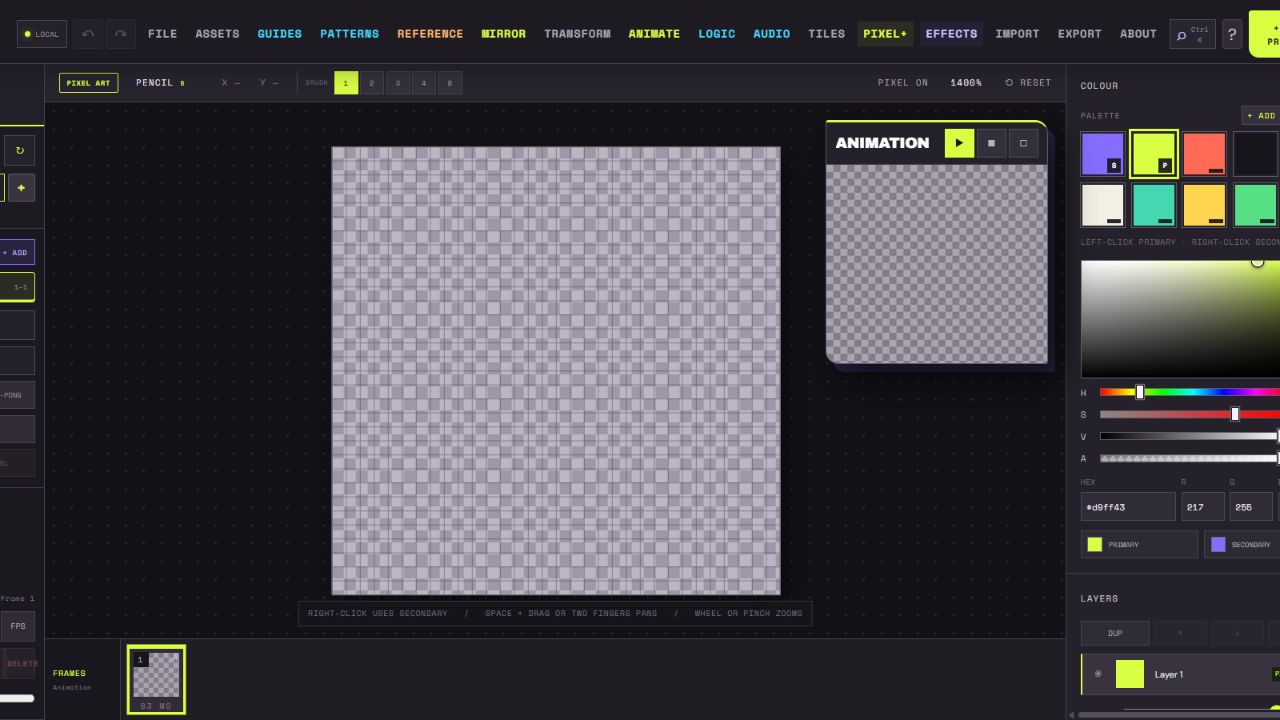The height and width of the screenshot is (720, 1280).
Task: Add a colour to the palette
Action: (x=1260, y=116)
